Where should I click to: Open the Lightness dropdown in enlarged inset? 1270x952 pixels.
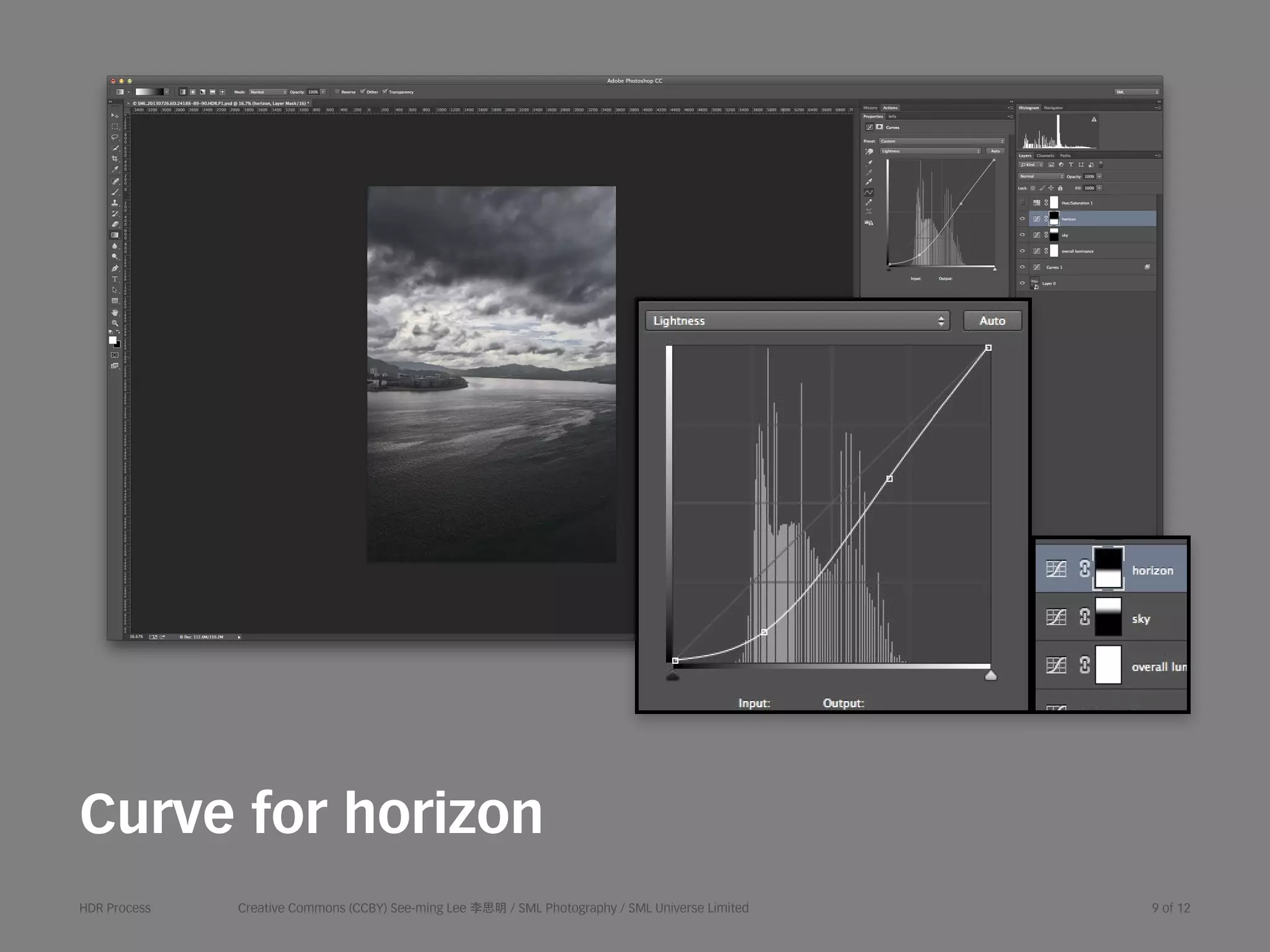[x=797, y=320]
